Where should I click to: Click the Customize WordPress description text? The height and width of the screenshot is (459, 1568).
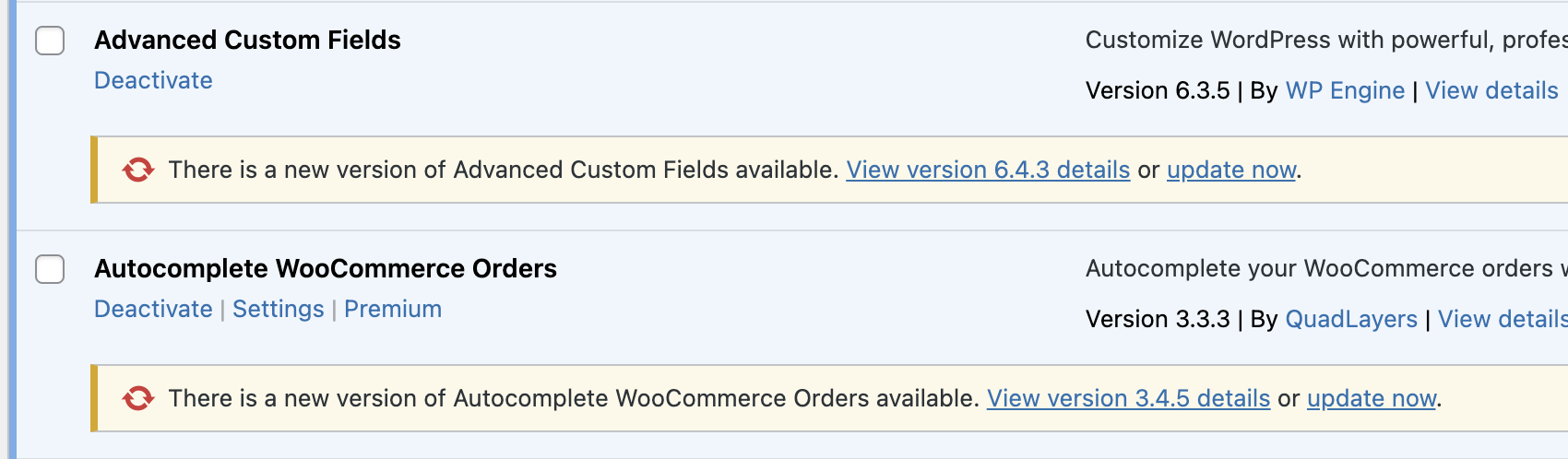[1326, 40]
